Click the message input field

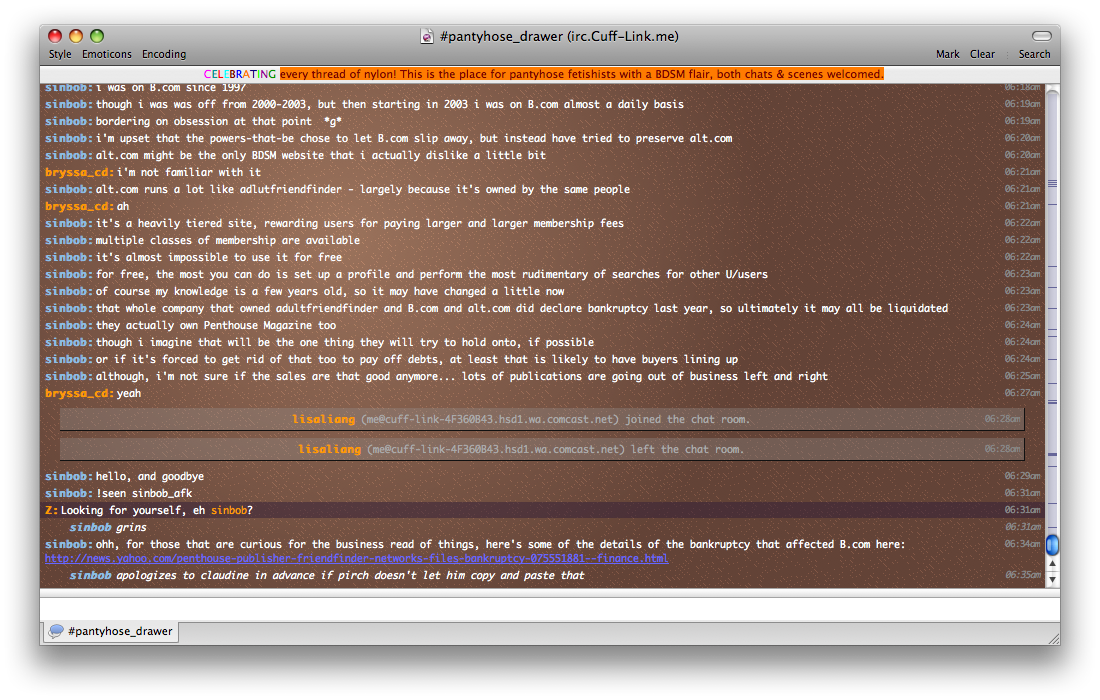(549, 609)
